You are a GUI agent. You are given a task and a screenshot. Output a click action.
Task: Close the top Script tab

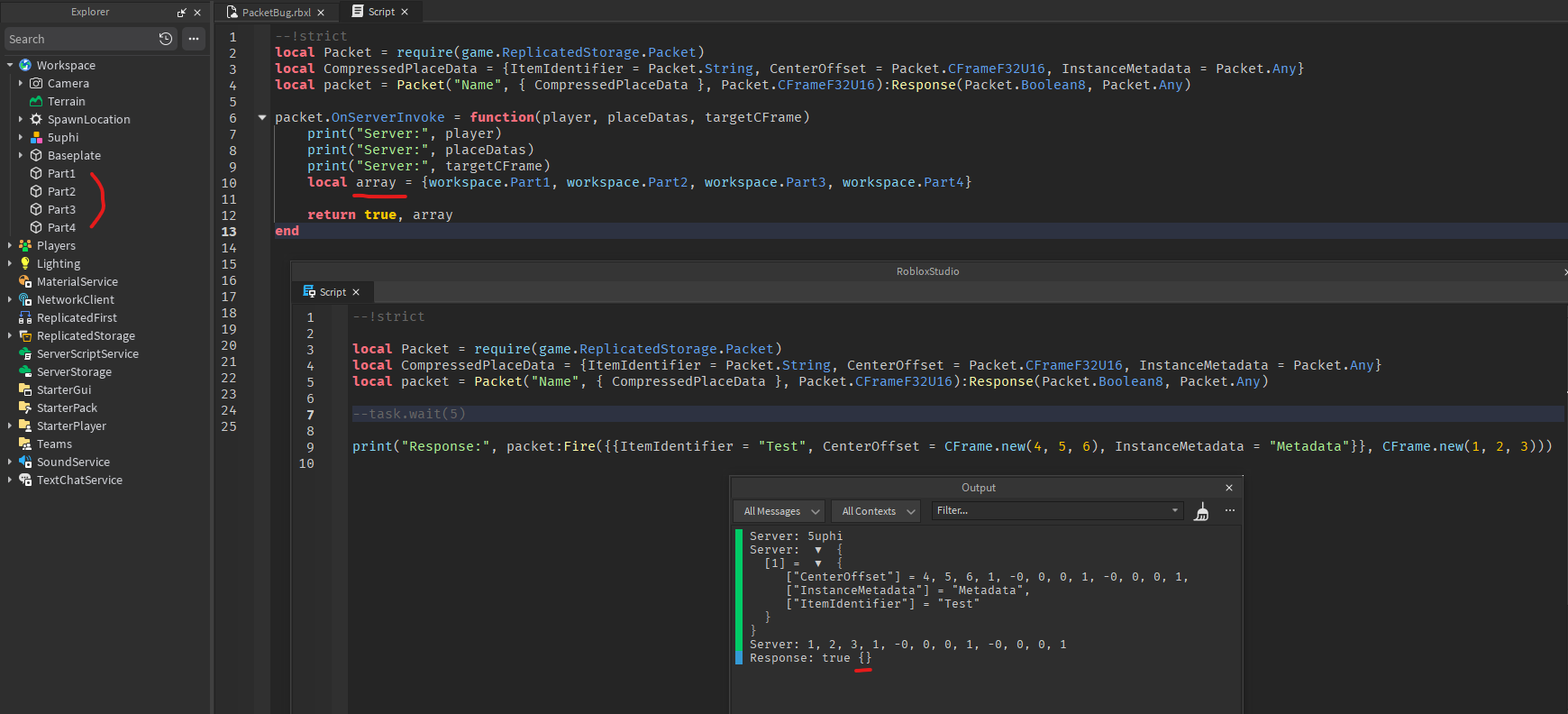pyautogui.click(x=405, y=12)
